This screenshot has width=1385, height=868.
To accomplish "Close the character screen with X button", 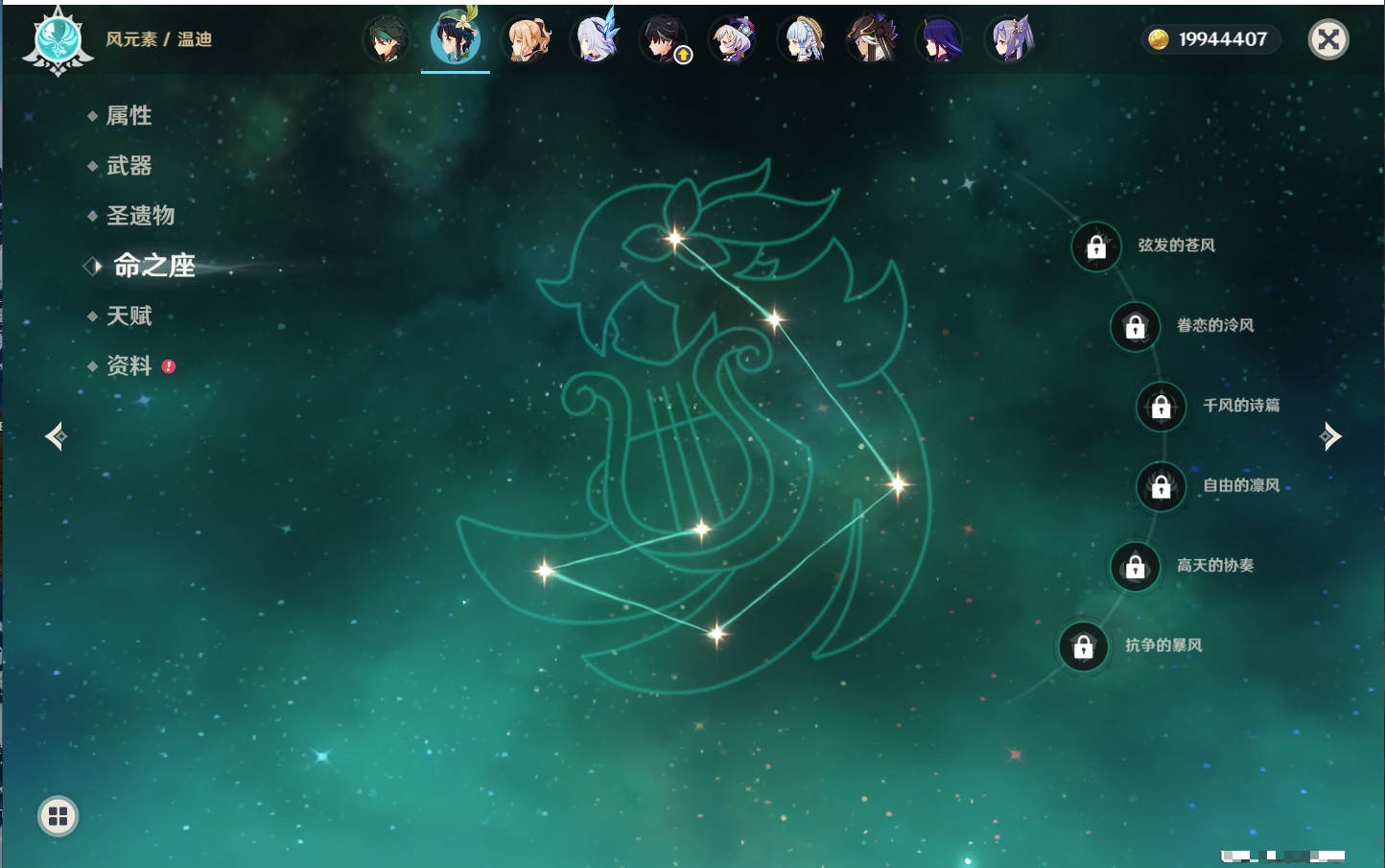I will pyautogui.click(x=1328, y=39).
